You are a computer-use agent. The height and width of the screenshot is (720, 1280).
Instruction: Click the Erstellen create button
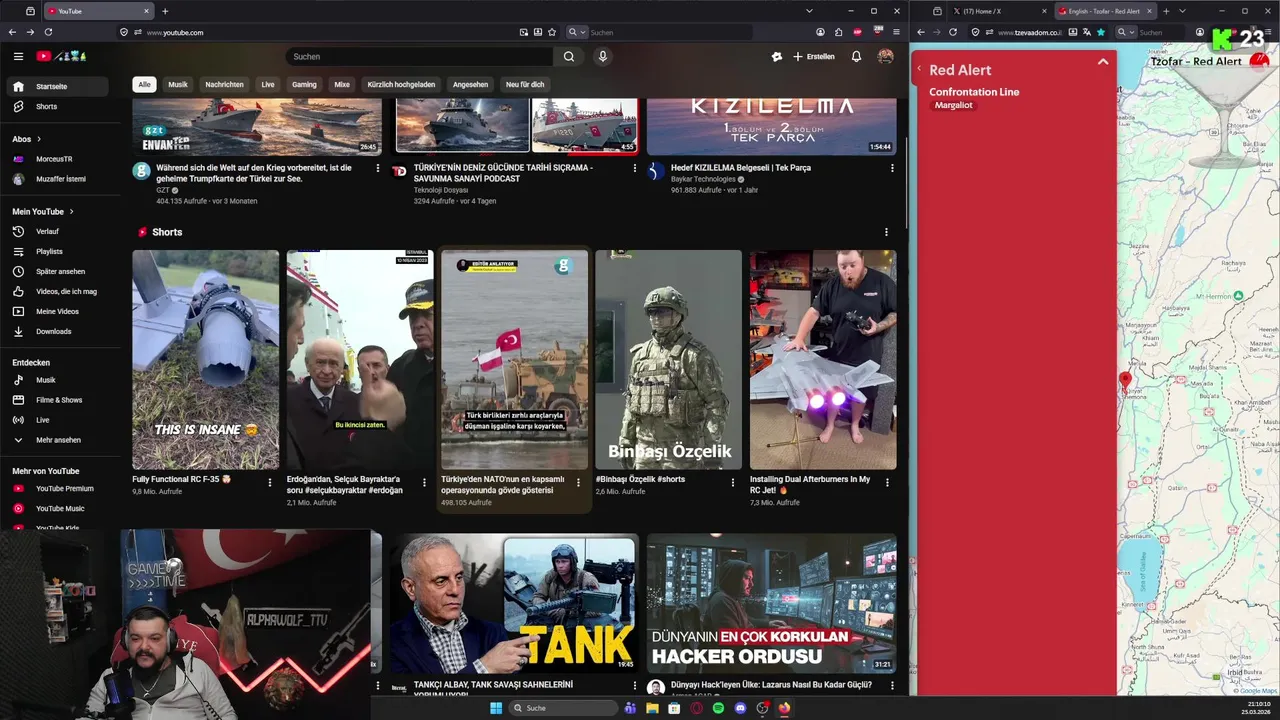tap(814, 57)
